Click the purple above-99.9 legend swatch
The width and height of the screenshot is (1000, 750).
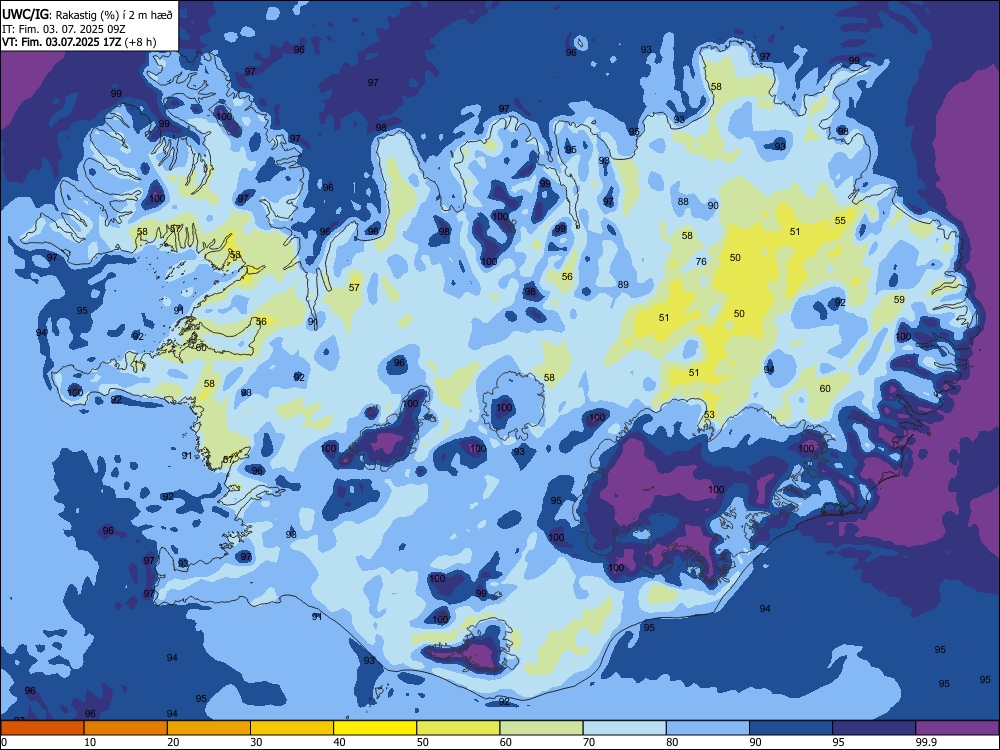pyautogui.click(x=957, y=728)
